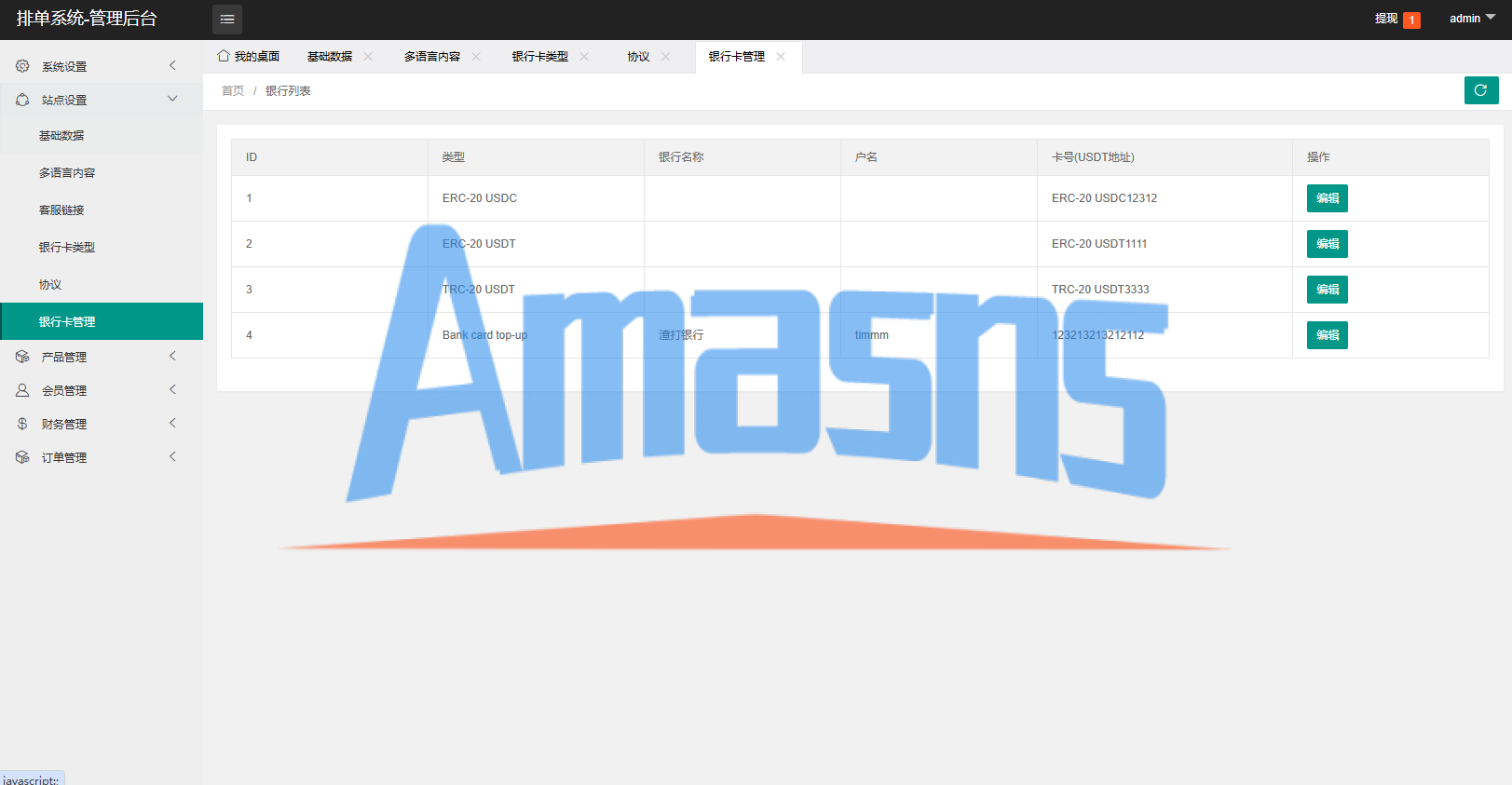Switch to the 我的桌面 tab
Viewport: 1512px width, 785px height.
click(x=249, y=57)
